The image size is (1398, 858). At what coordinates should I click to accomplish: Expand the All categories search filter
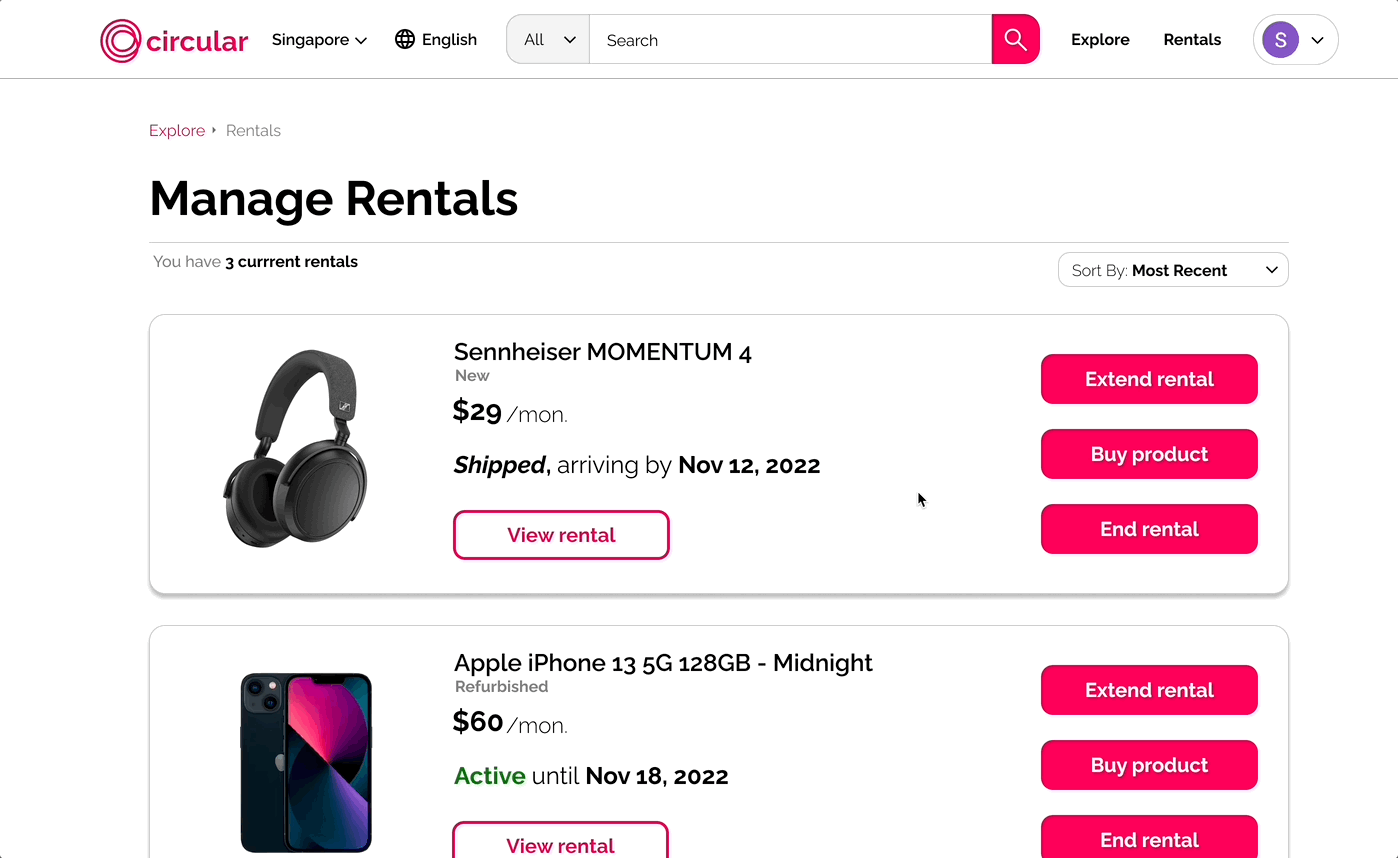549,40
